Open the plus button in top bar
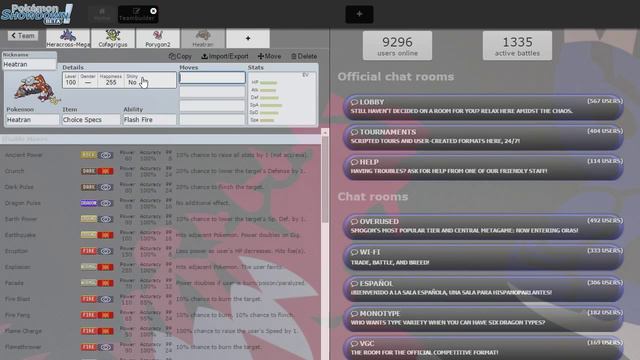The width and height of the screenshot is (640, 360). click(x=359, y=14)
